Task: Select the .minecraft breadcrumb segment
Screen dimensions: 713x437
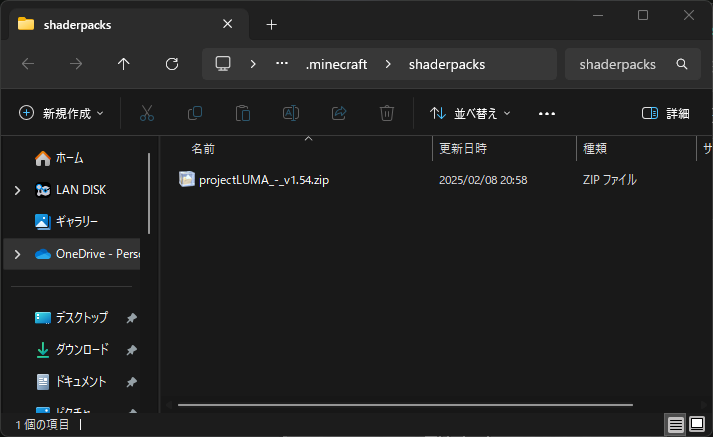Action: point(336,64)
